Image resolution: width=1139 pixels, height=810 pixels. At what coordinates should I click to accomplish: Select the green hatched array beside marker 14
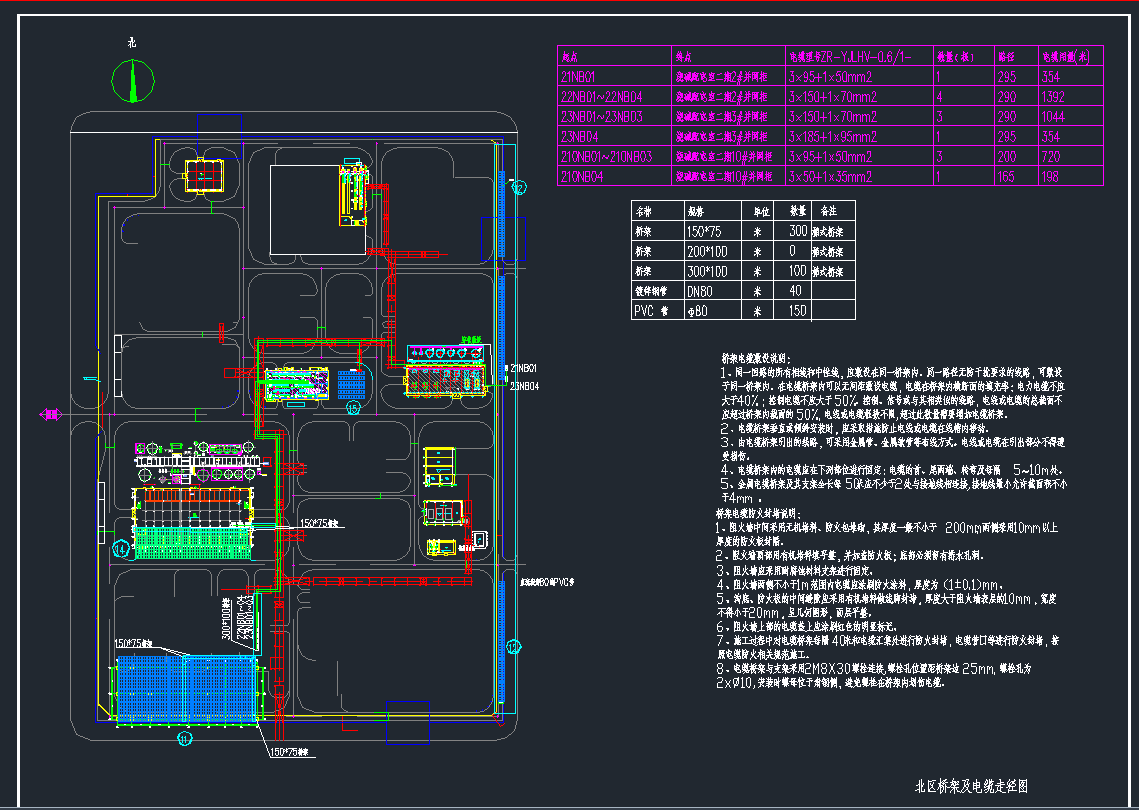pos(196,541)
